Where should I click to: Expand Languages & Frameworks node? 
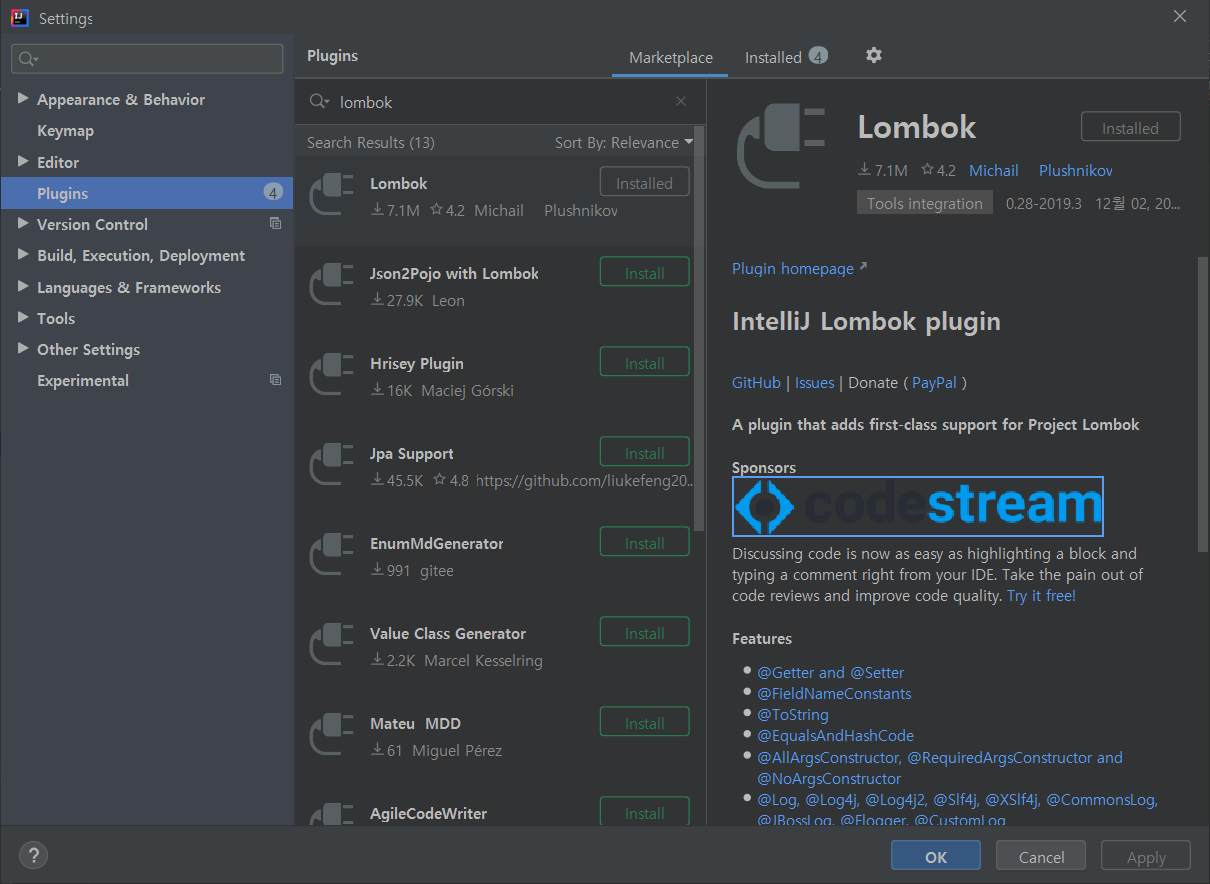[23, 287]
